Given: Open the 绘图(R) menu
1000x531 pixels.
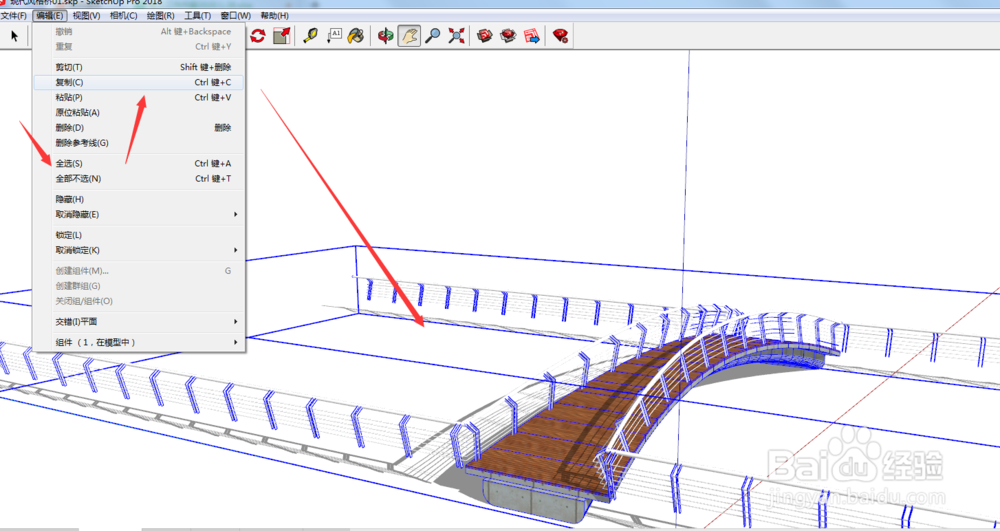Looking at the screenshot, I should (161, 15).
